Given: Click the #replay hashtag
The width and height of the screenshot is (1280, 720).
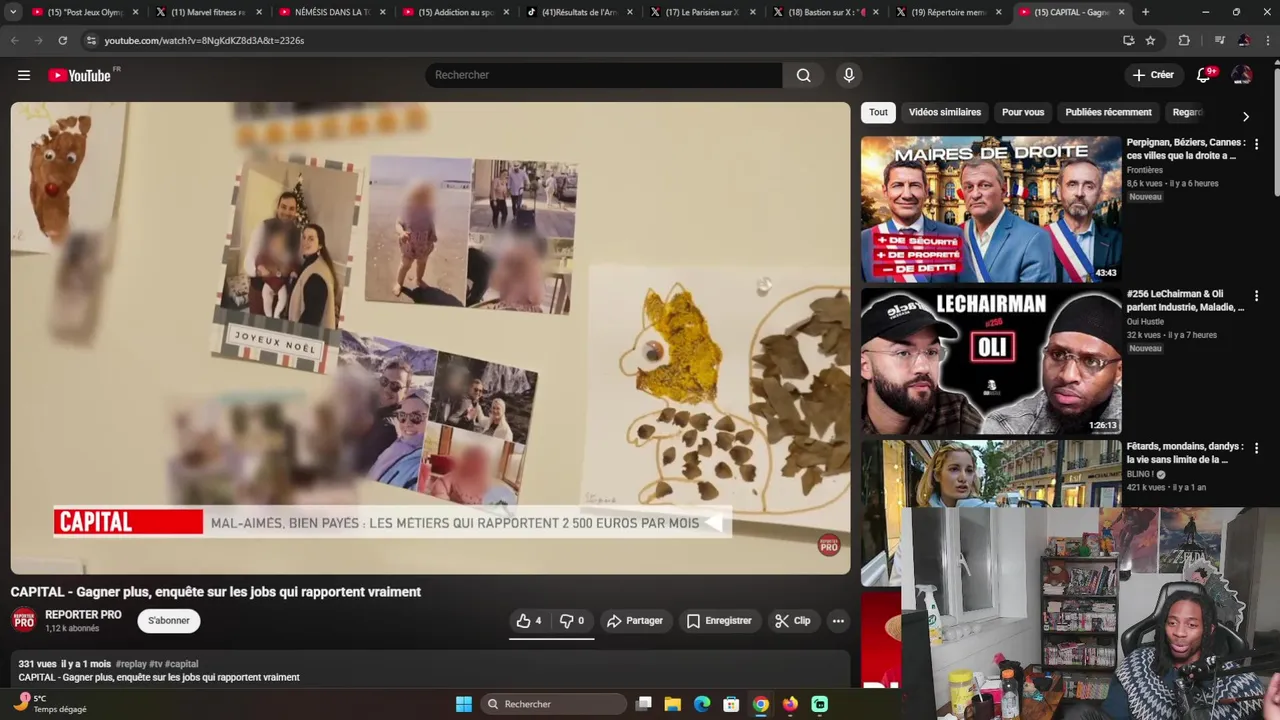Looking at the screenshot, I should pyautogui.click(x=130, y=664).
